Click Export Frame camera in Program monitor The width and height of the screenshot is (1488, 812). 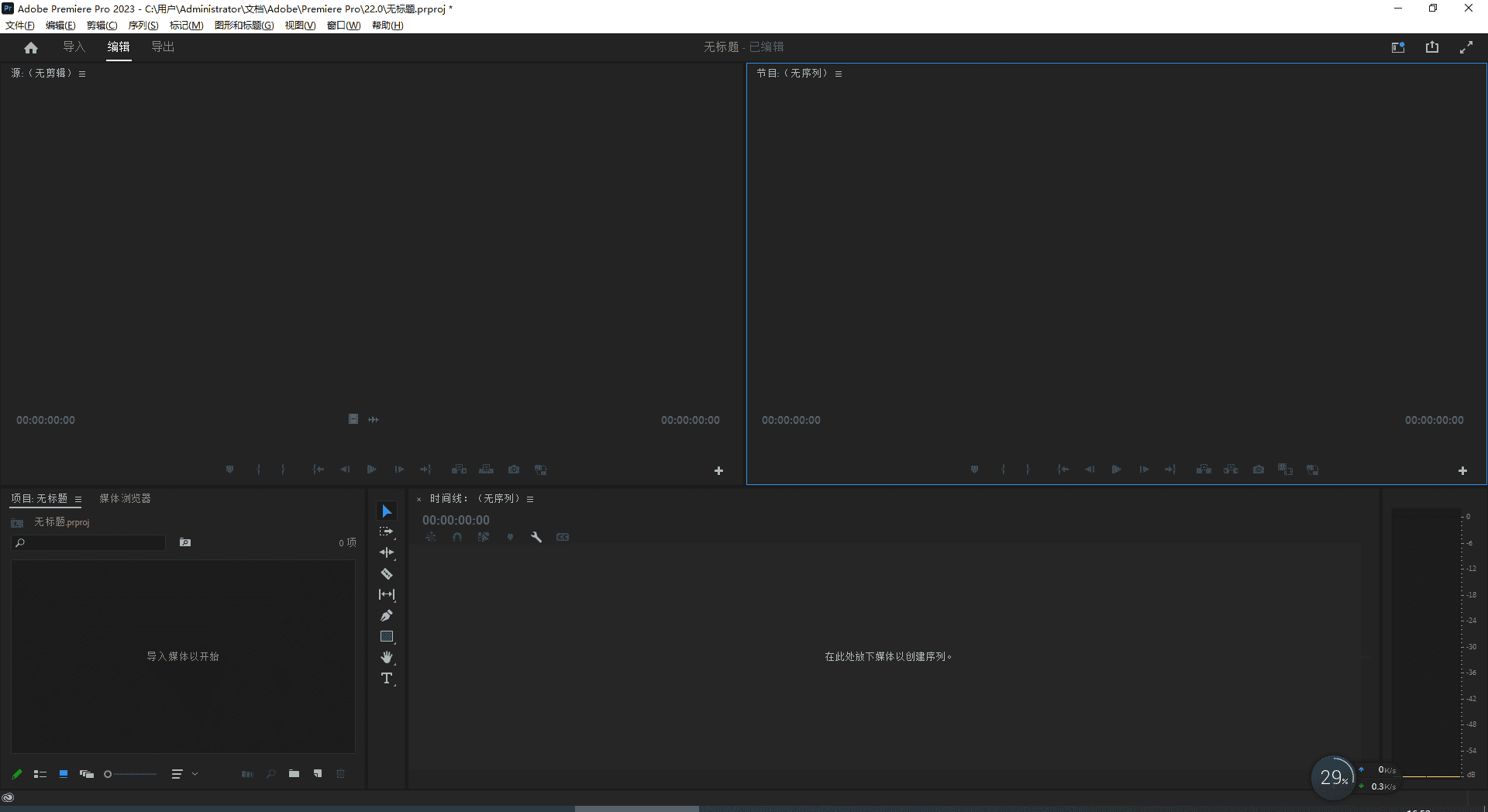coord(1259,470)
